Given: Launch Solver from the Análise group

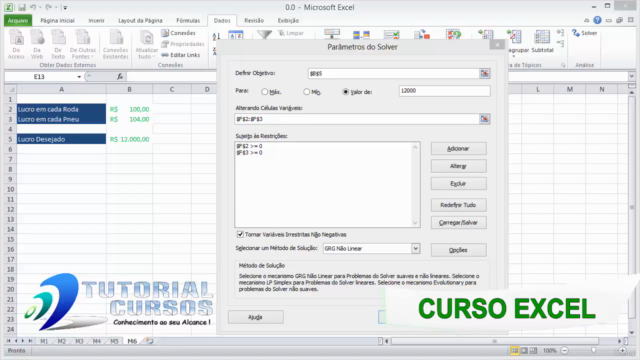Looking at the screenshot, I should point(584,33).
